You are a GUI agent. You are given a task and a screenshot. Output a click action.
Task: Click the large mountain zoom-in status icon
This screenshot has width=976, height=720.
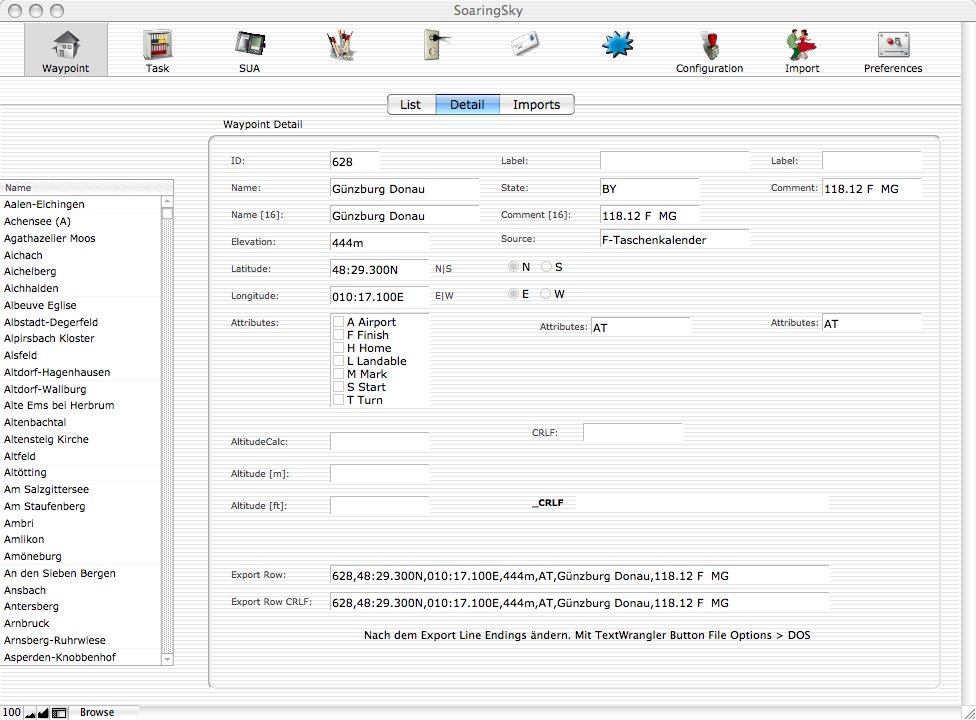click(43, 713)
